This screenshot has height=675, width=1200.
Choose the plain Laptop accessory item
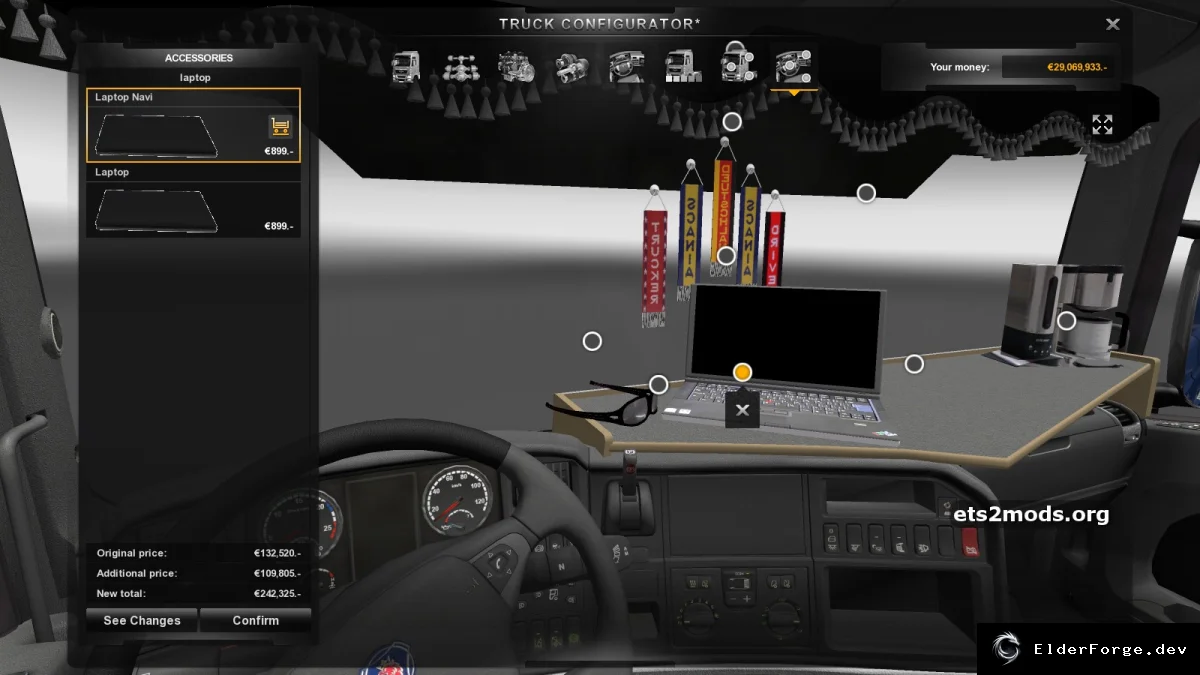193,201
